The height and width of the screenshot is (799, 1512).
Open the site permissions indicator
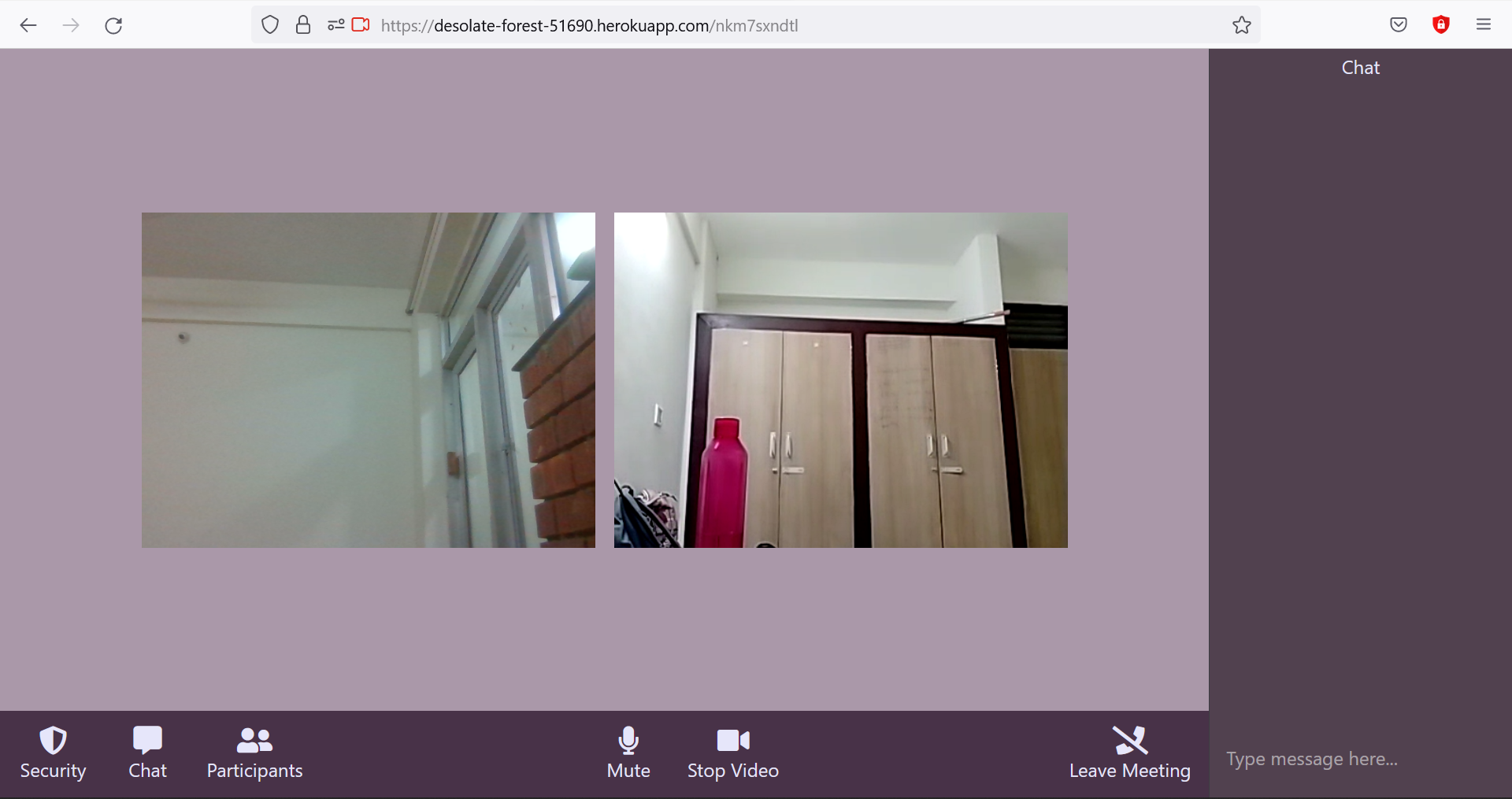click(x=337, y=24)
